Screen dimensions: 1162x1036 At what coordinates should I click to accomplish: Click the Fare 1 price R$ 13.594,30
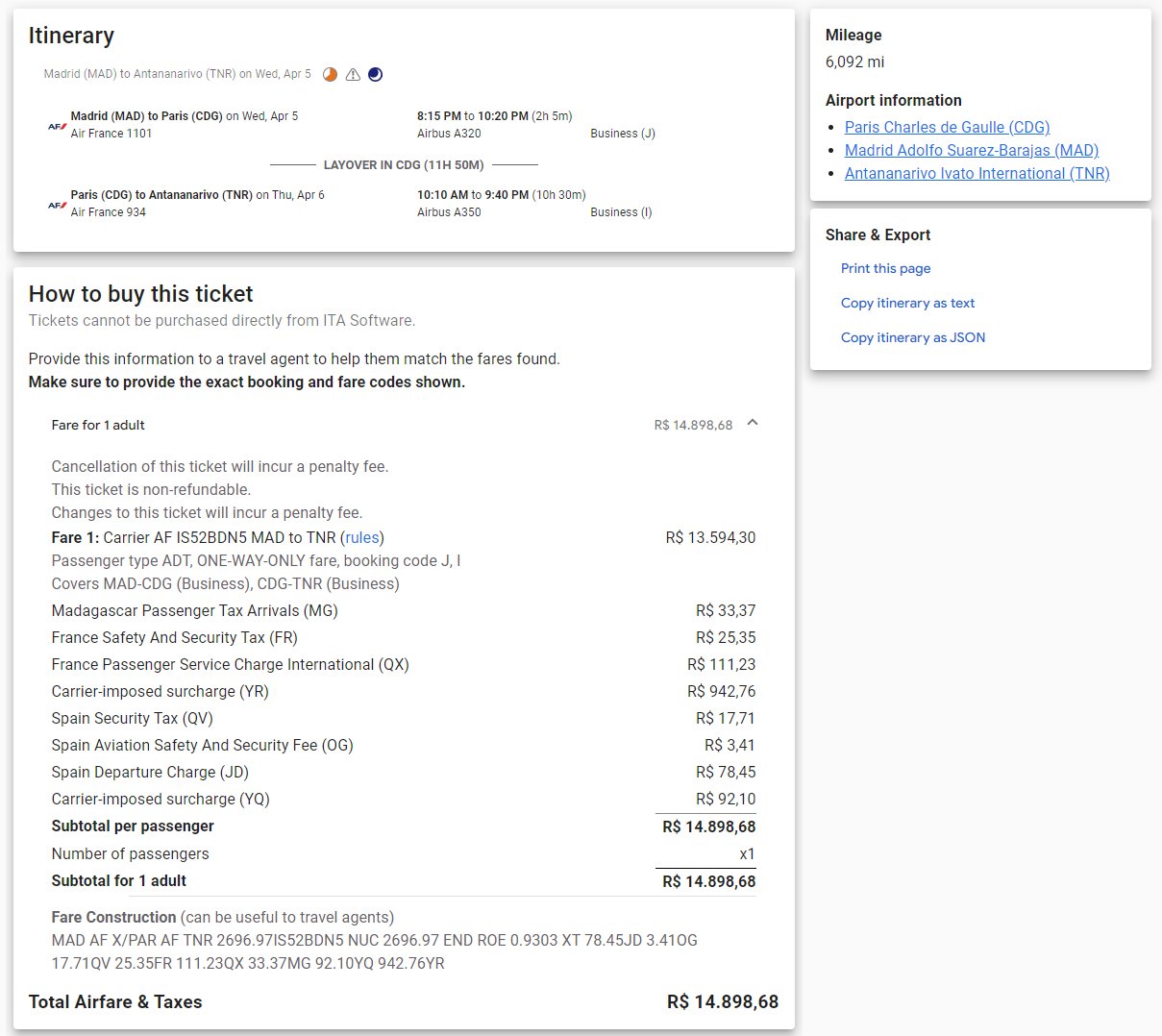click(x=710, y=537)
